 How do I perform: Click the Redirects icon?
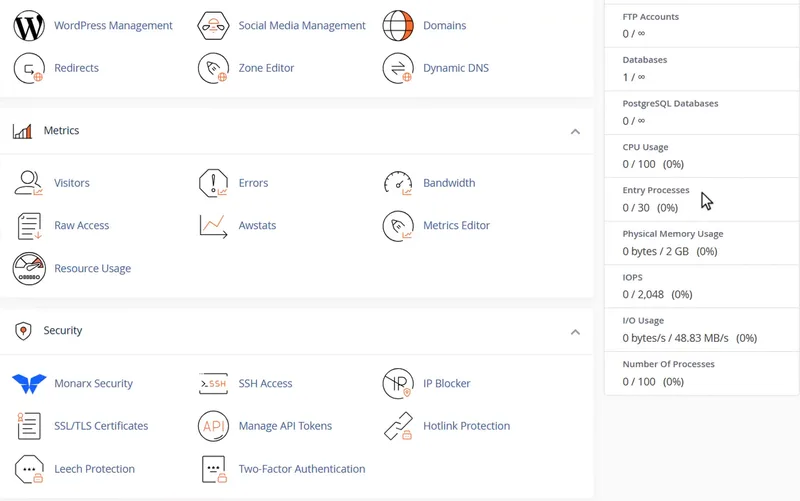point(29,68)
